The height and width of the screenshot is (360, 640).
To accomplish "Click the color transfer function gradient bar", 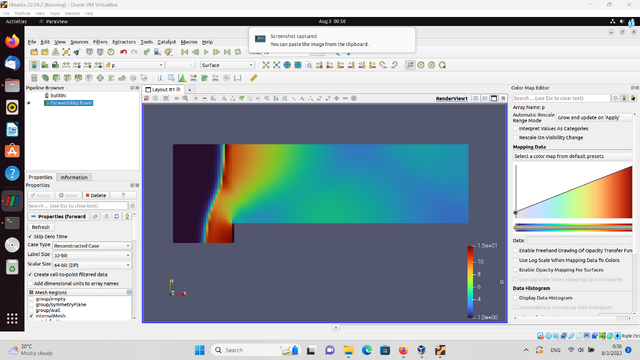I will tap(573, 228).
